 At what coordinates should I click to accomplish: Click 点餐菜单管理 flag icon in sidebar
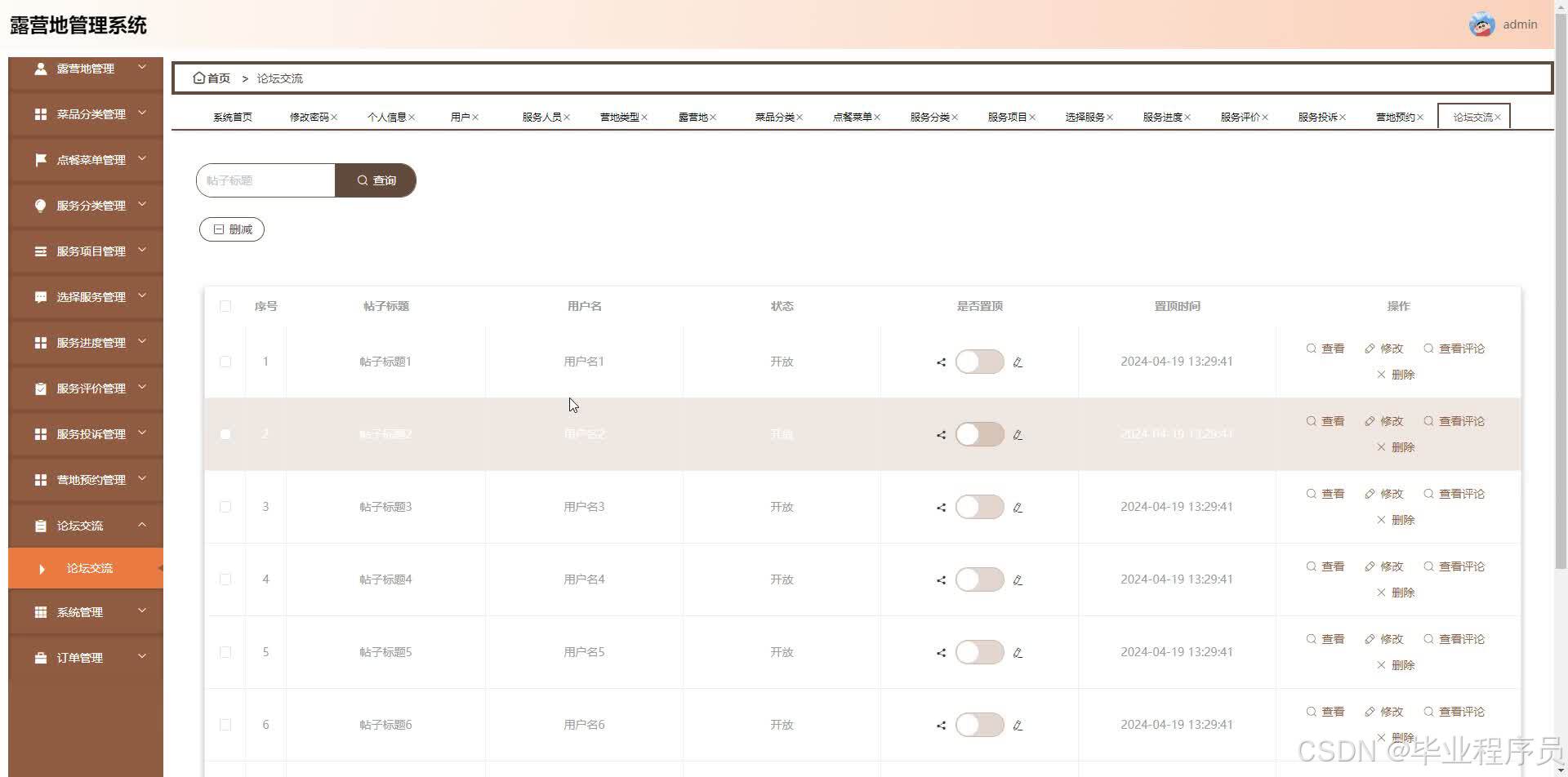[x=40, y=160]
